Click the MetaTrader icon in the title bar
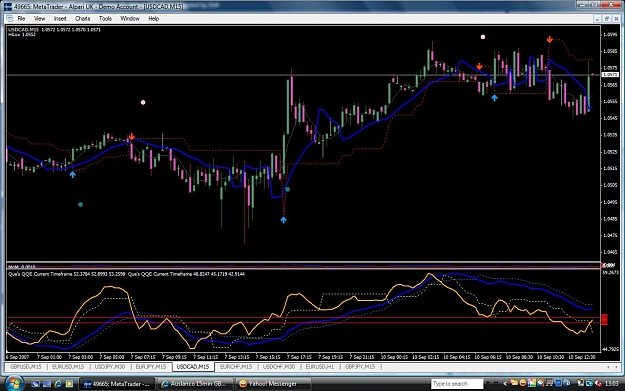This screenshot has width=625, height=391. point(8,6)
